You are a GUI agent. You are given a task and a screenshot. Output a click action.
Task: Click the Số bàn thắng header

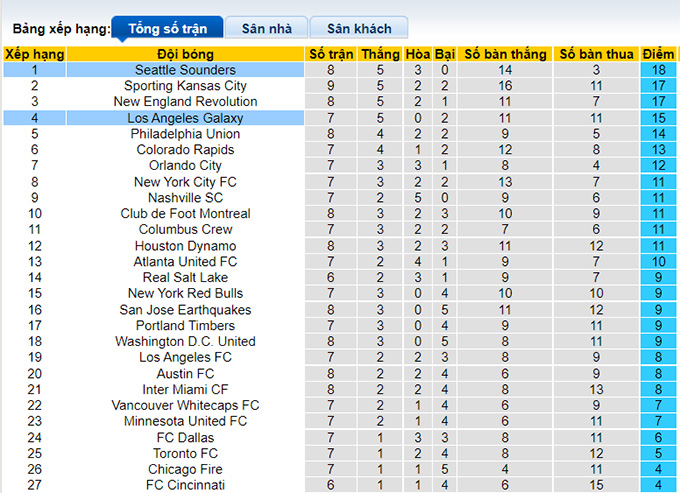click(x=505, y=54)
